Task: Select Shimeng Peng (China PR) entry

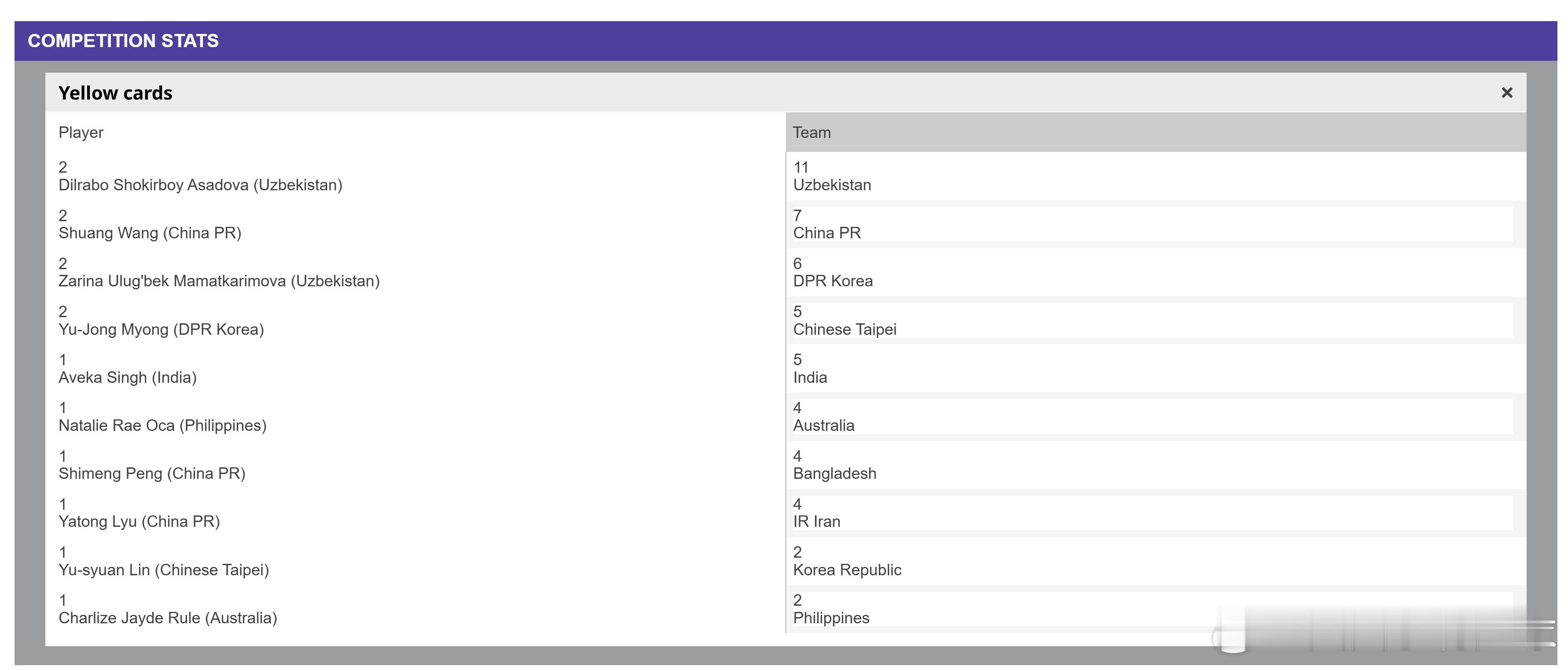Action: coord(151,473)
